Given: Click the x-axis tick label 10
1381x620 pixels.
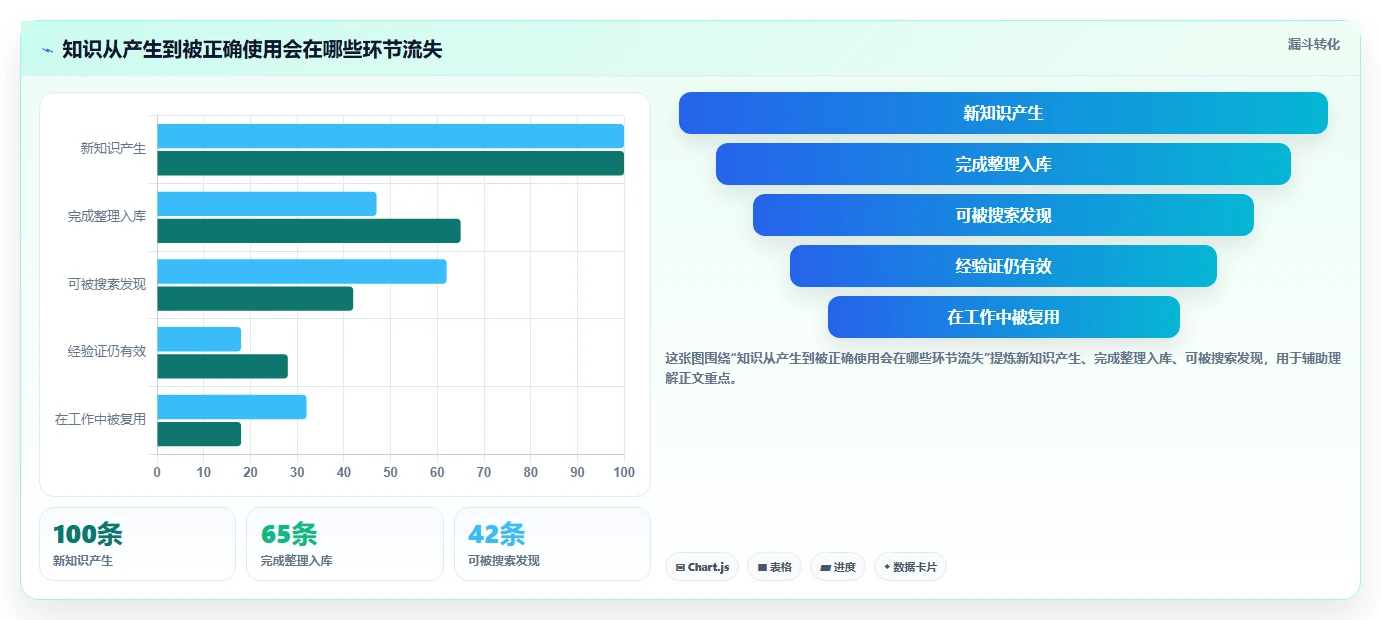Looking at the screenshot, I should tap(204, 472).
